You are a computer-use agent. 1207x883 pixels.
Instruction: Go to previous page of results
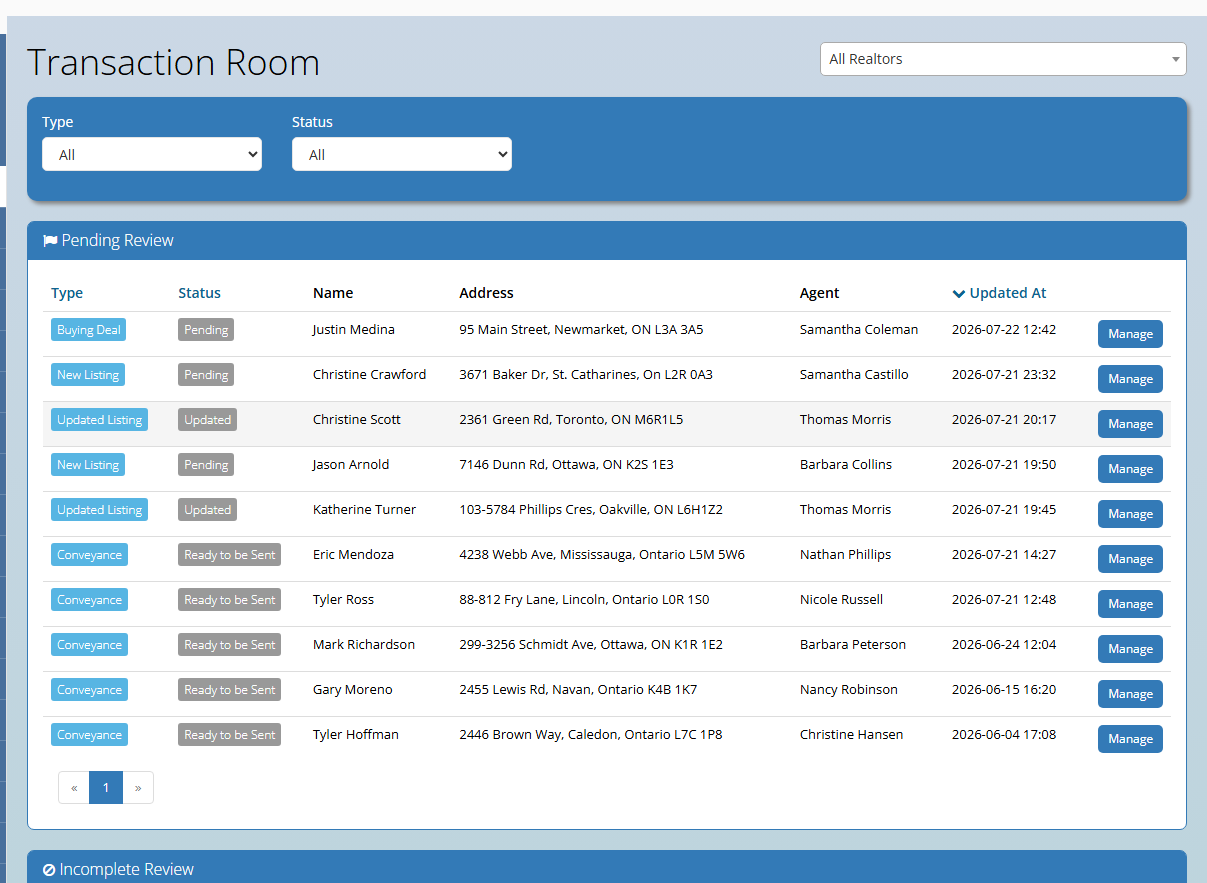[x=74, y=788]
